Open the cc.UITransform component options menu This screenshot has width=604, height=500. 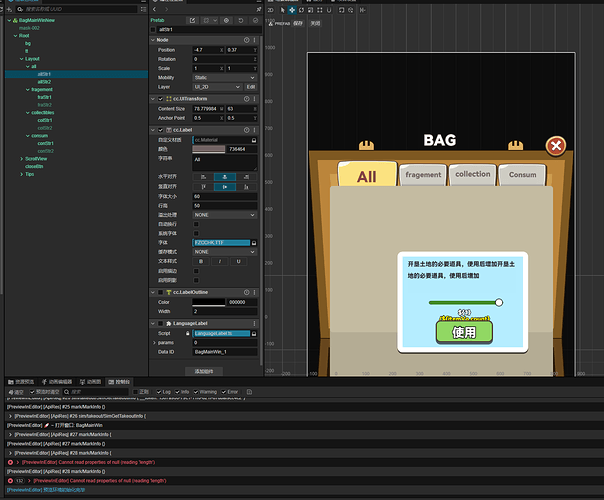coord(254,99)
